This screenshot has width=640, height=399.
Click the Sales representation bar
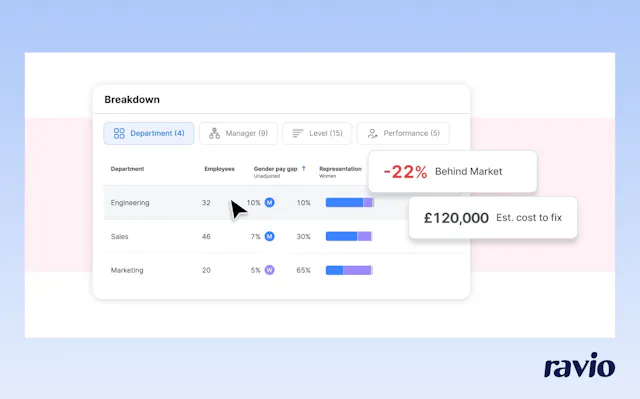(x=349, y=236)
